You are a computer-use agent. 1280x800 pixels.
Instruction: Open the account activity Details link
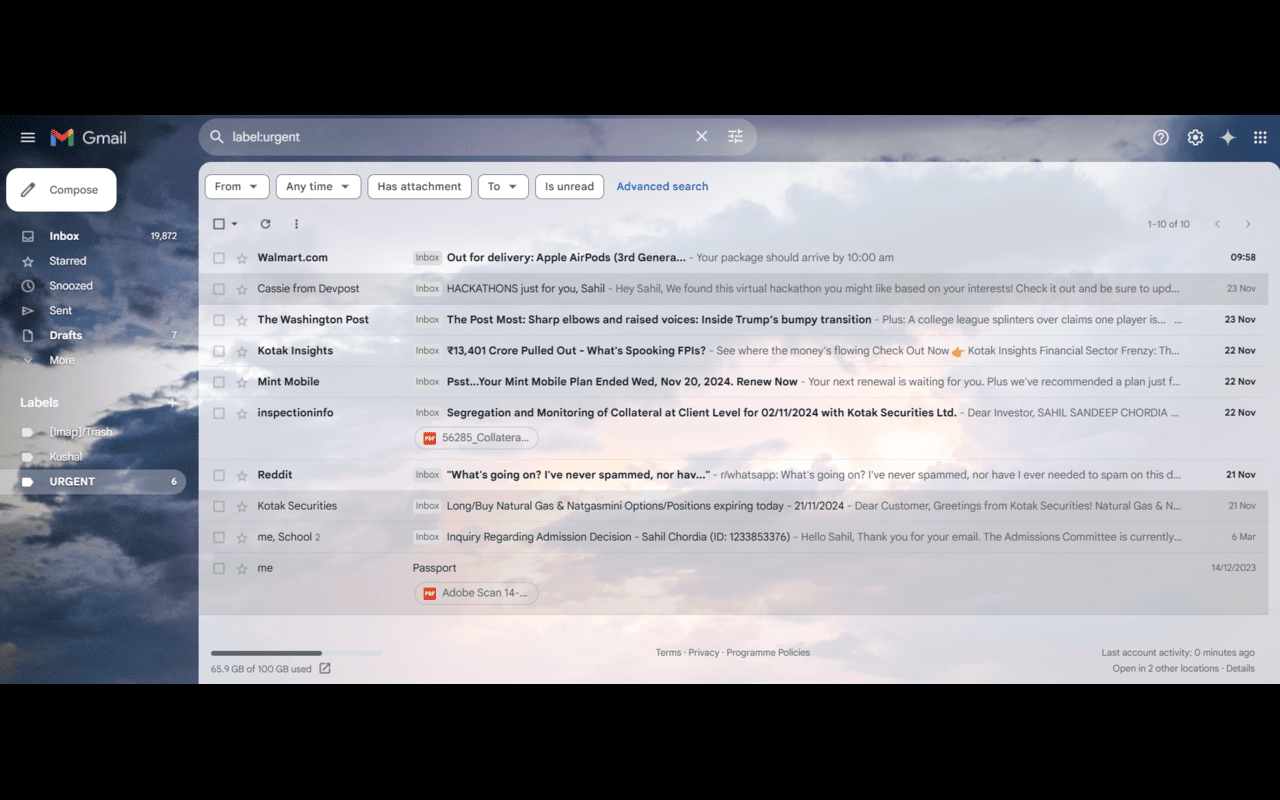coord(1240,669)
